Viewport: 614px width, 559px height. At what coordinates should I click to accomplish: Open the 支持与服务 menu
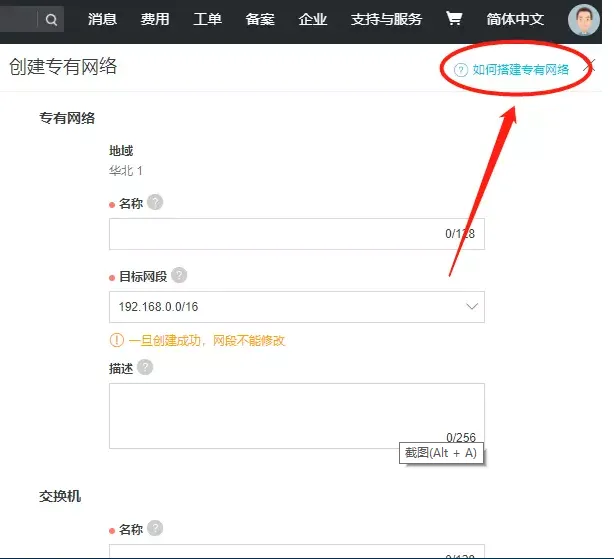(x=386, y=19)
